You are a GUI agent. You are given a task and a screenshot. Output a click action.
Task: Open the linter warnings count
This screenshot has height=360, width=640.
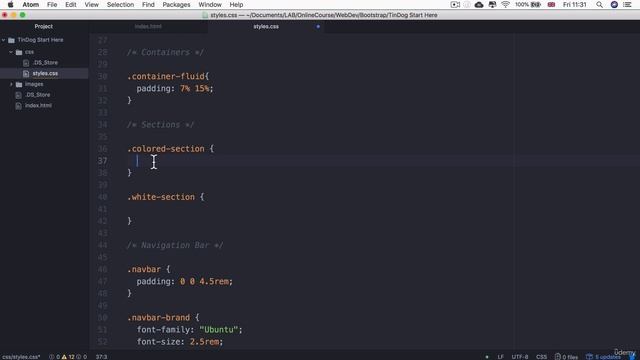click(x=68, y=357)
